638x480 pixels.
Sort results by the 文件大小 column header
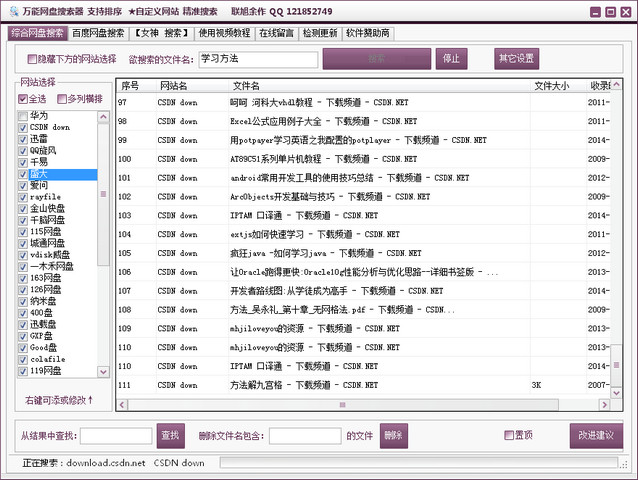(551, 86)
